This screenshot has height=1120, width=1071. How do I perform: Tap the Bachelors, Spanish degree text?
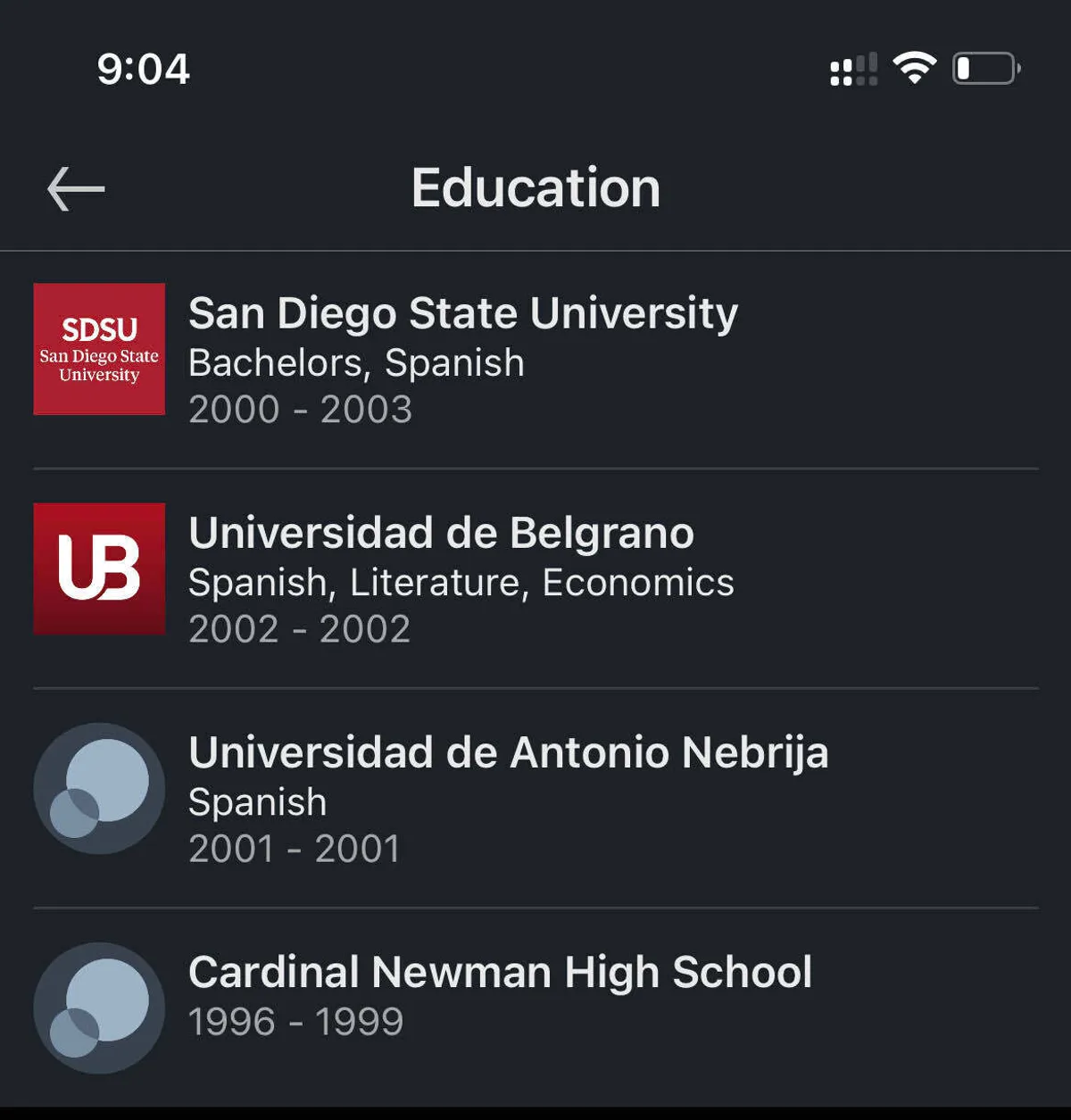(x=356, y=362)
